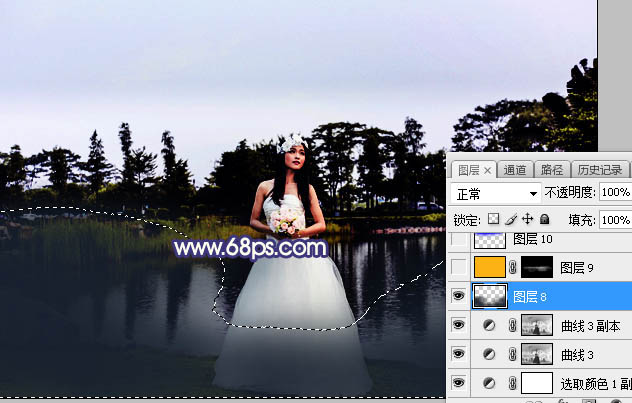The width and height of the screenshot is (632, 403).
Task: Click the 曲线 3 副本 mask thumbnail
Action: tap(537, 325)
